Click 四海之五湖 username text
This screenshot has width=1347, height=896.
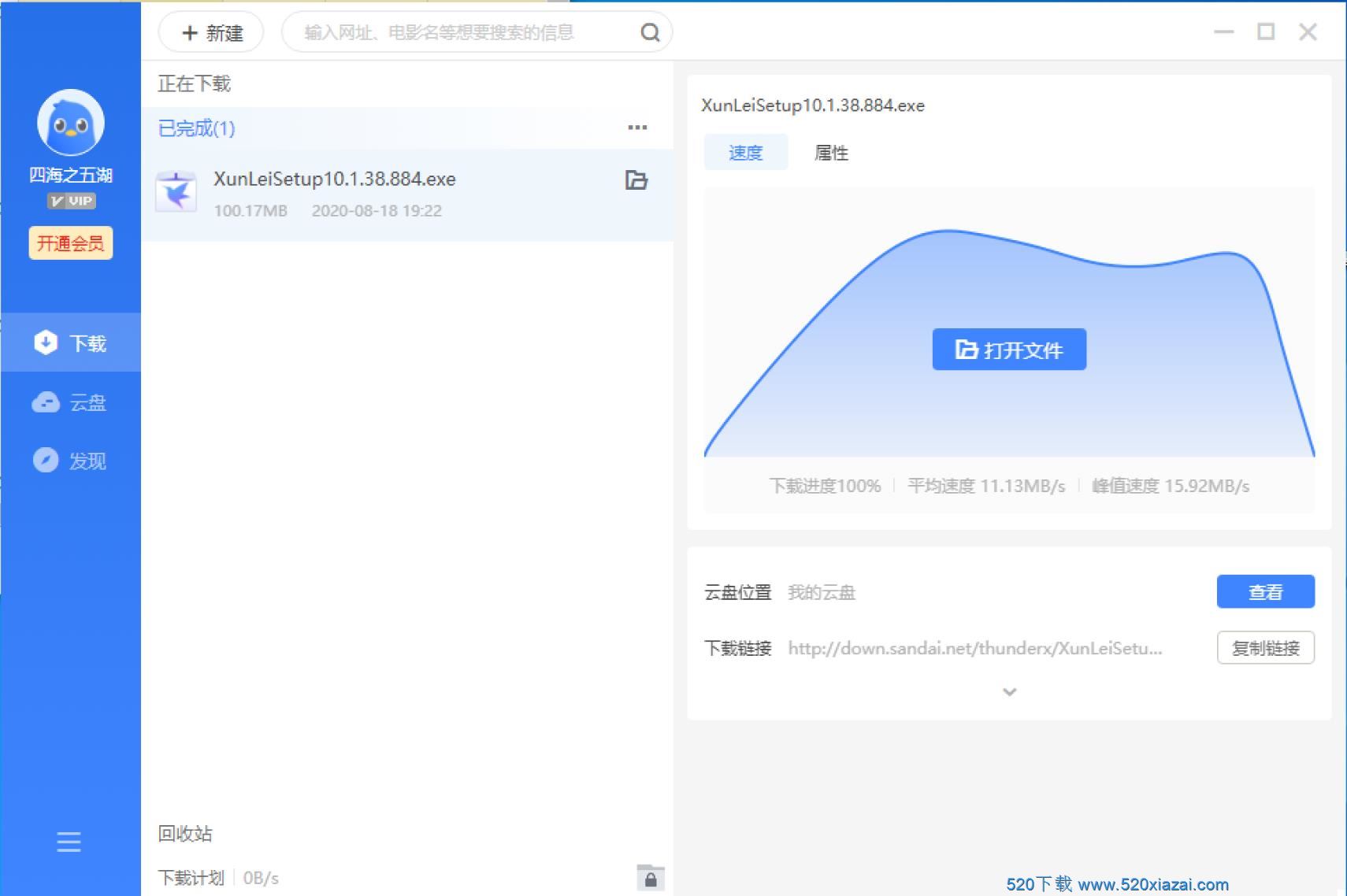[71, 175]
